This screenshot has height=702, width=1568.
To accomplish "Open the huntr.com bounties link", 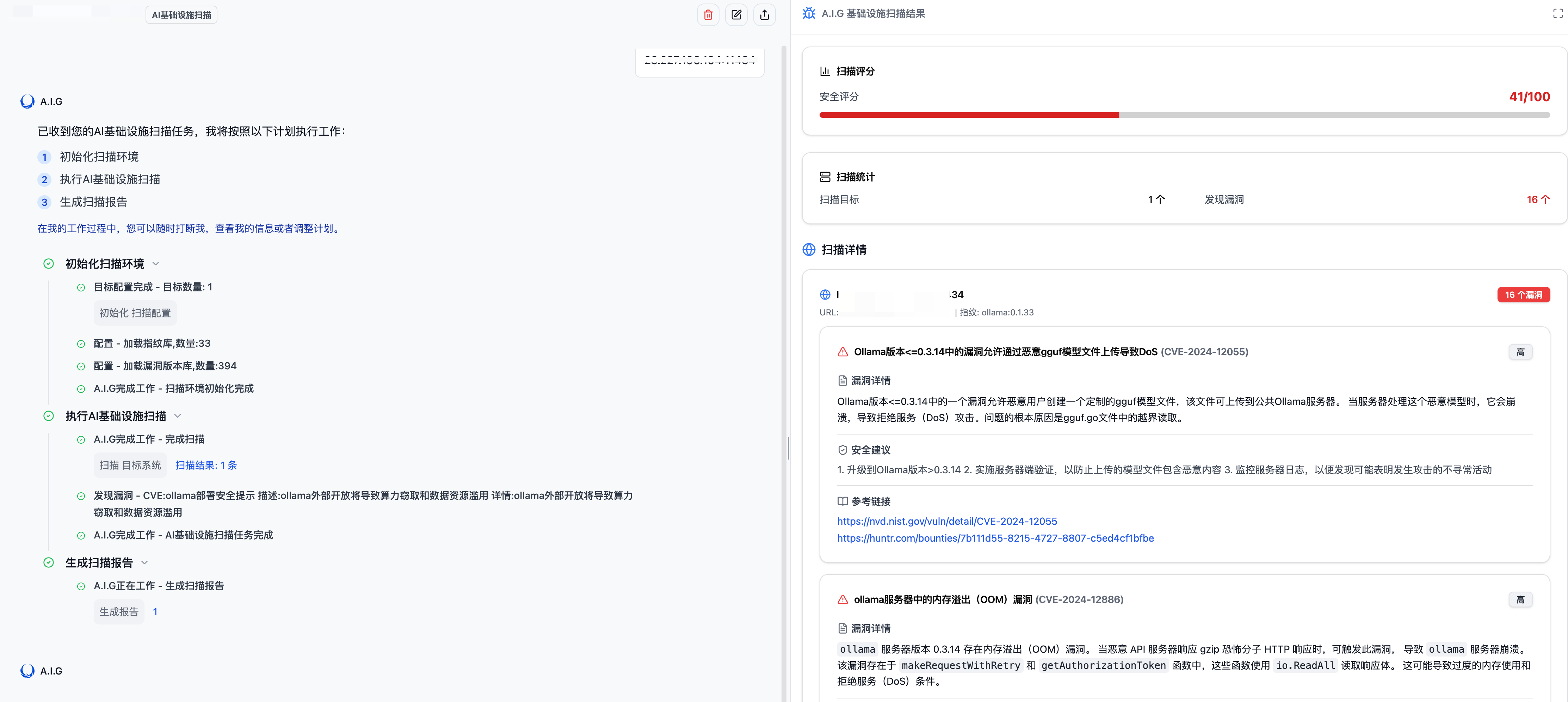I will (995, 538).
